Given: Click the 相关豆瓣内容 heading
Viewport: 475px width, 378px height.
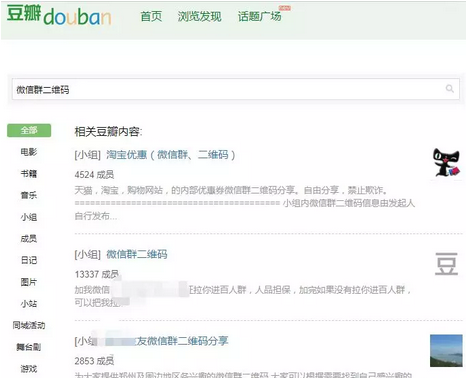Looking at the screenshot, I should [108, 132].
